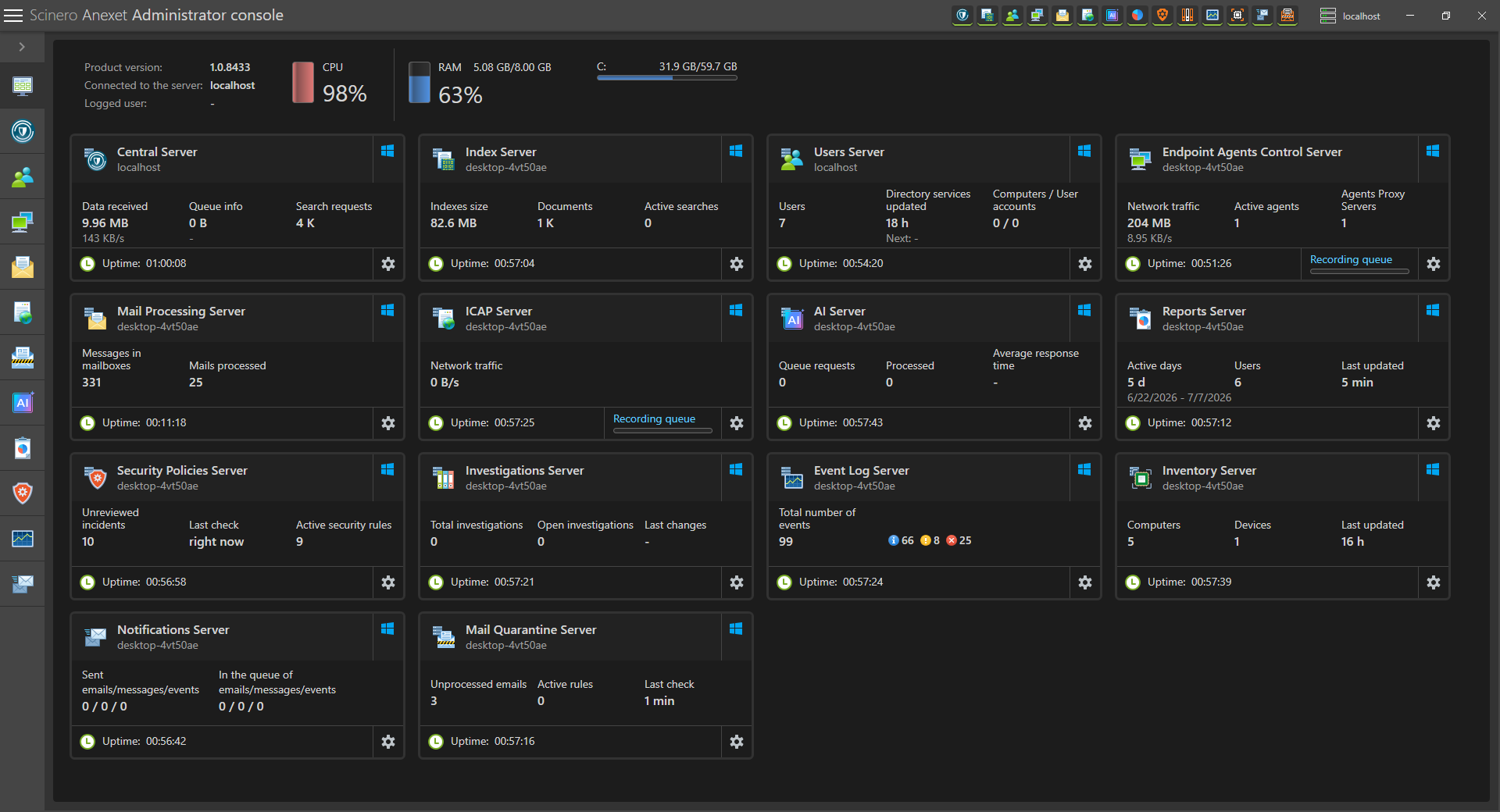Open Mail Quarantine Server settings gear
Viewport: 1500px width, 812px height.
point(737,742)
